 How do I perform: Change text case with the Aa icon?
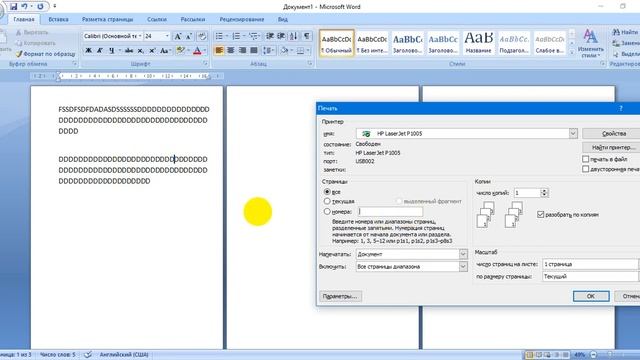point(164,51)
